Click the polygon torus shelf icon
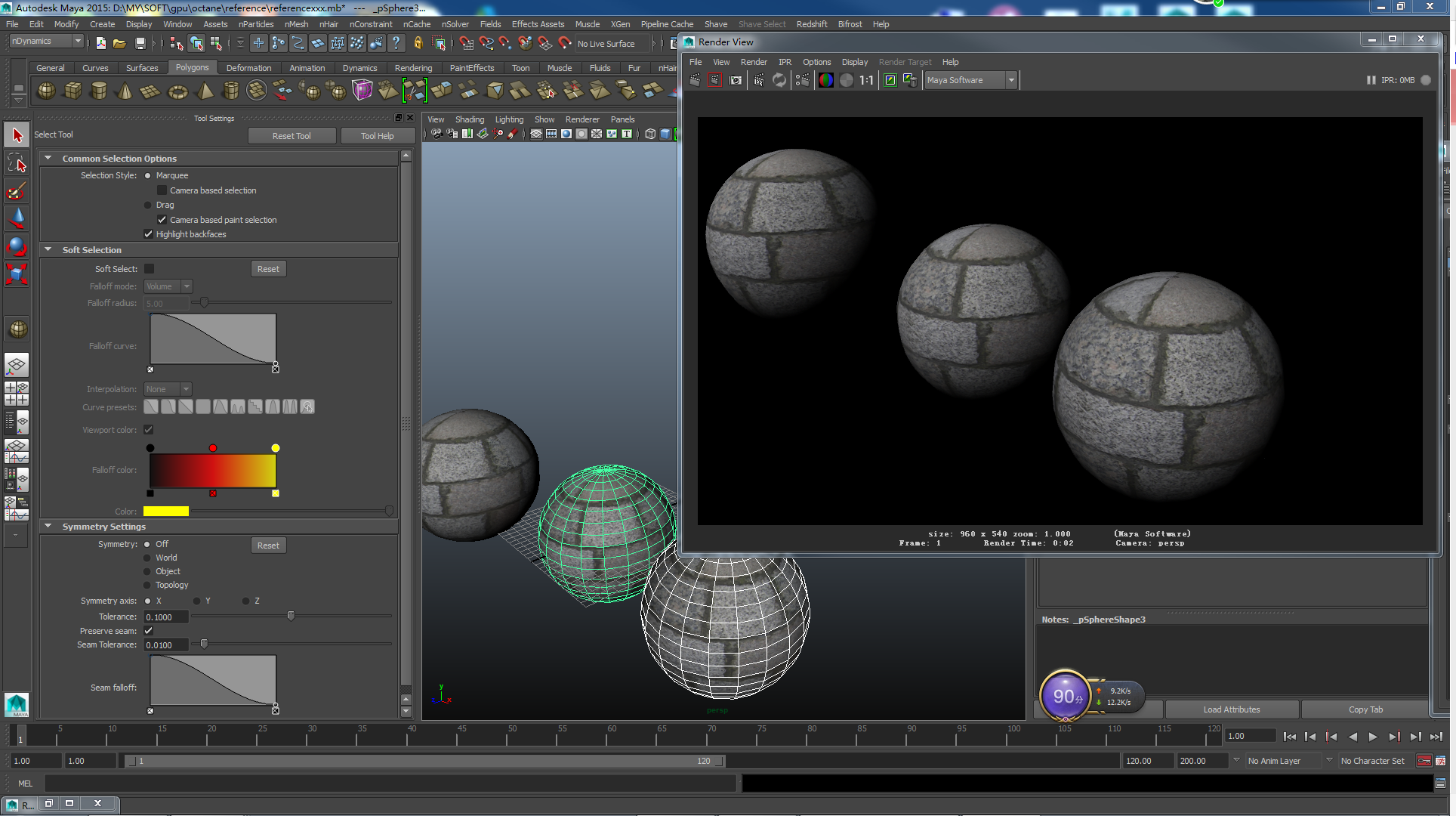This screenshot has height=816, width=1456. pyautogui.click(x=177, y=91)
